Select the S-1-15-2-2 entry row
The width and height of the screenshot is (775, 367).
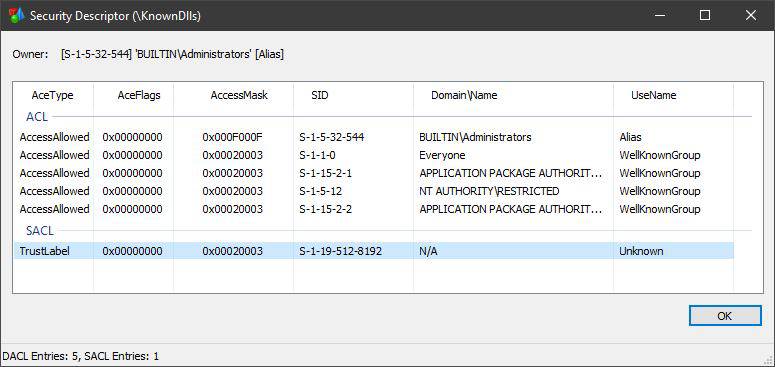[374, 209]
